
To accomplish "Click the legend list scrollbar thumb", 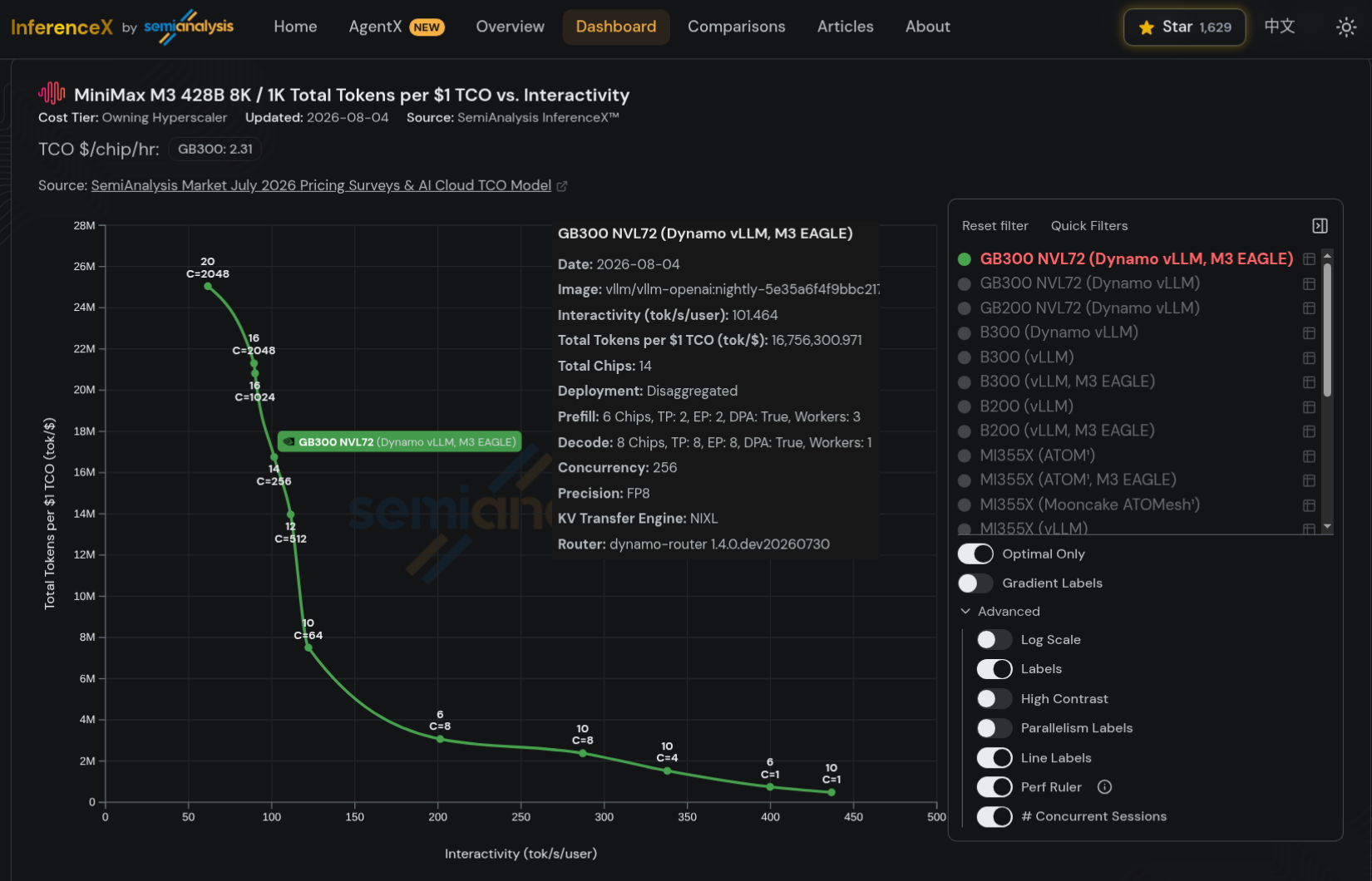I will click(x=1327, y=330).
